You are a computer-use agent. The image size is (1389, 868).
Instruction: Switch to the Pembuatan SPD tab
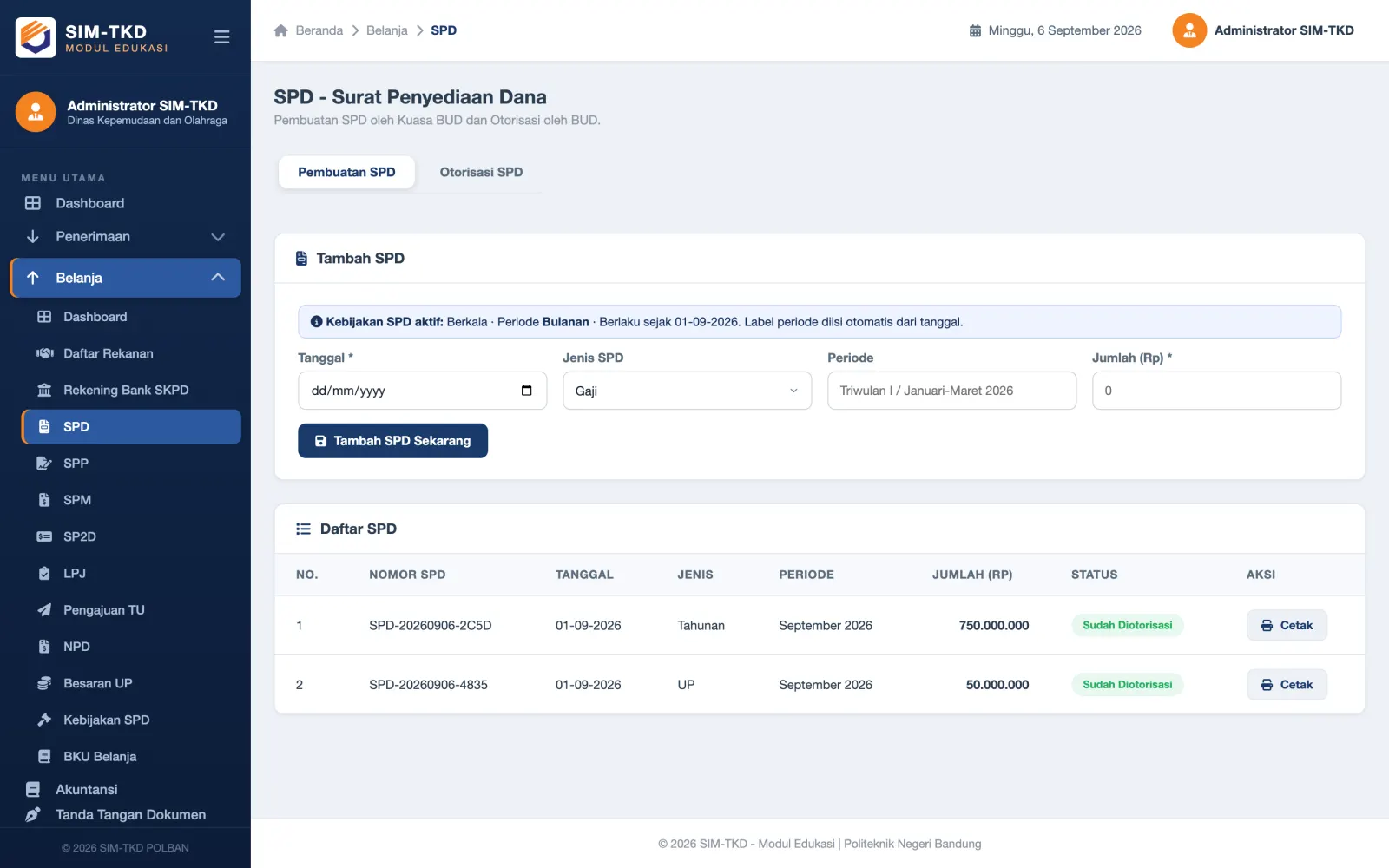[x=346, y=172]
